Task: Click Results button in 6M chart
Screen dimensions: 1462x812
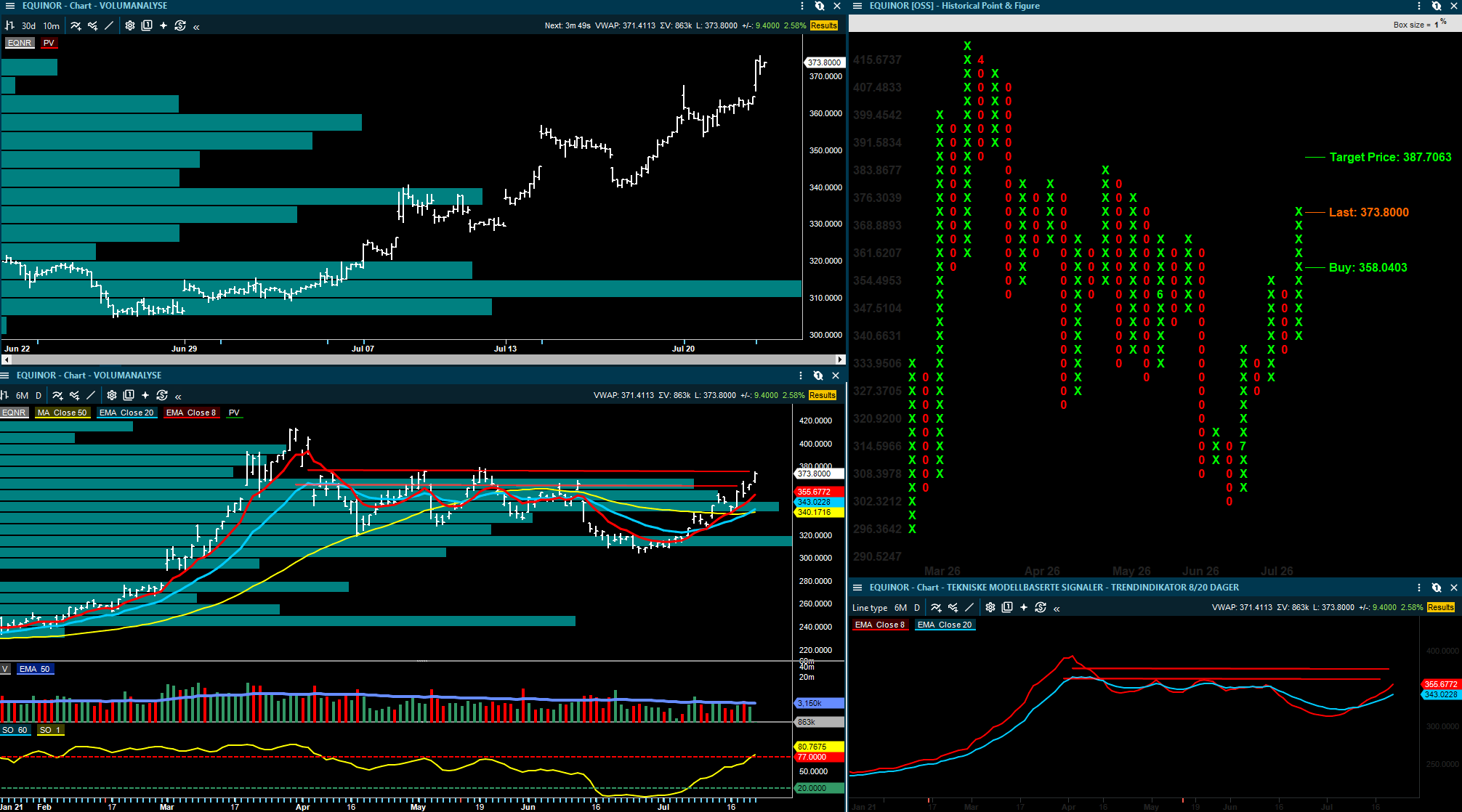Action: click(823, 395)
